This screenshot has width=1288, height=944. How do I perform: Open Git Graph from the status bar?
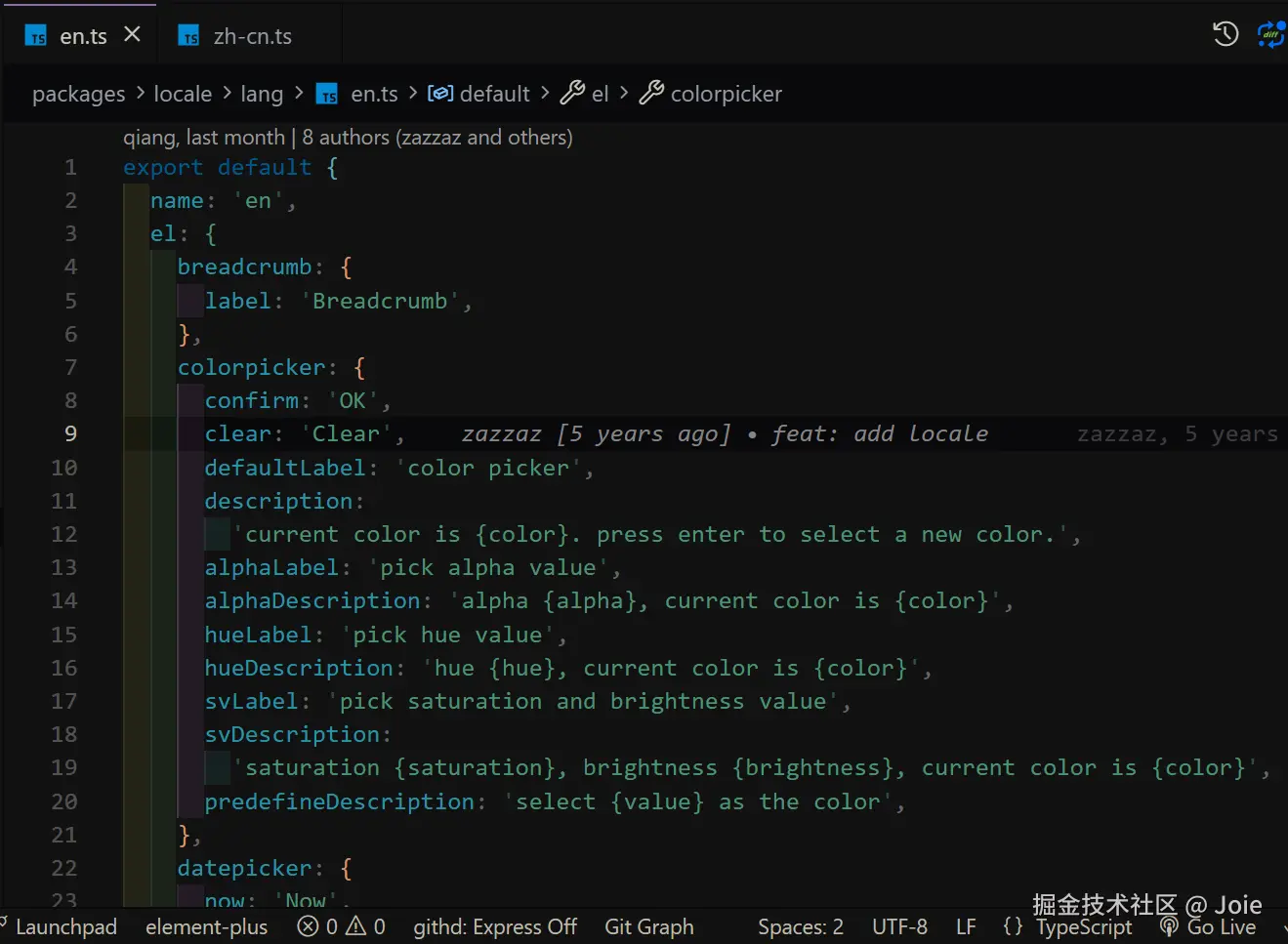(x=649, y=926)
